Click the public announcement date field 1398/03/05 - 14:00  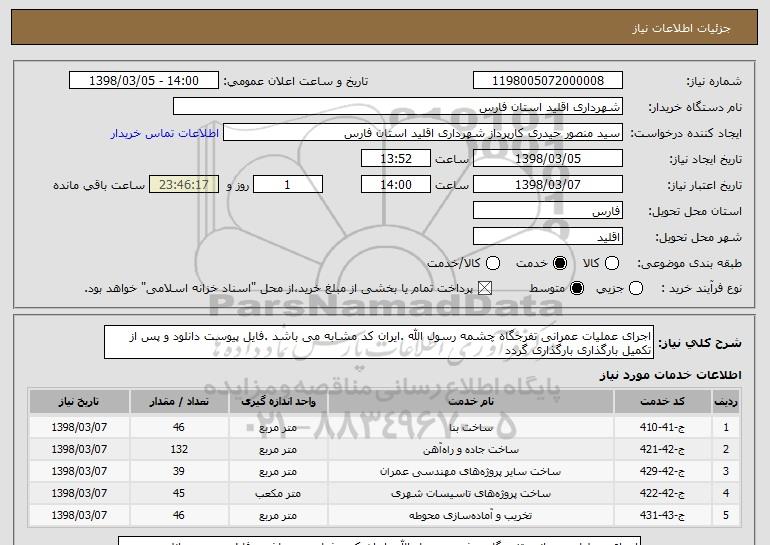144,81
